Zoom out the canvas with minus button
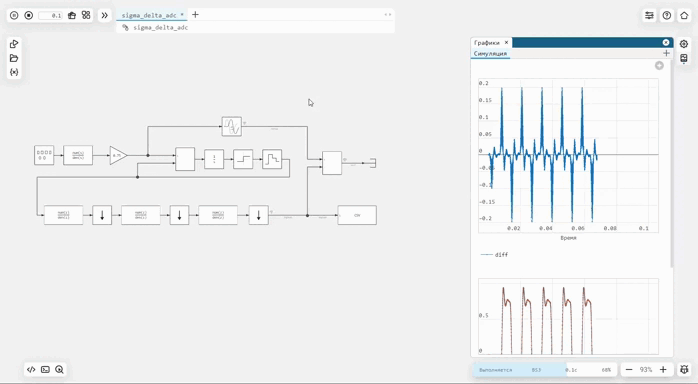698x384 pixels. click(x=629, y=370)
